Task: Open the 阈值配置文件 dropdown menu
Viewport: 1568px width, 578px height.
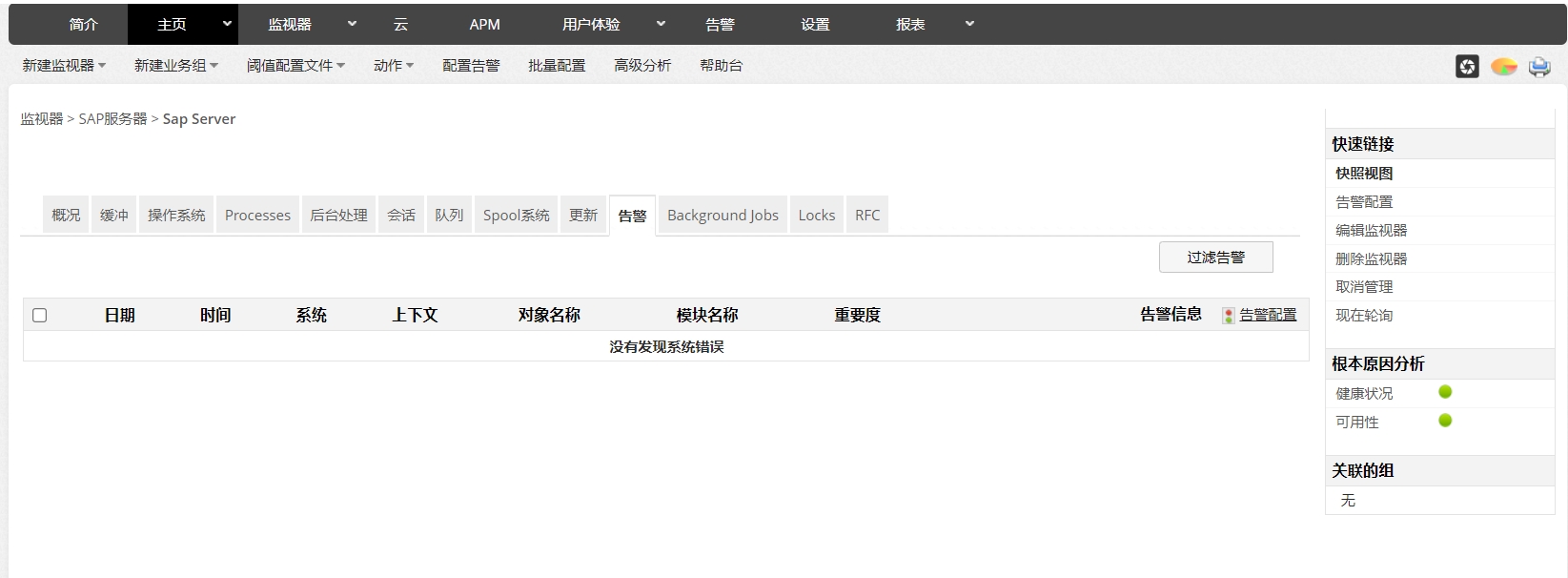Action: pyautogui.click(x=295, y=66)
